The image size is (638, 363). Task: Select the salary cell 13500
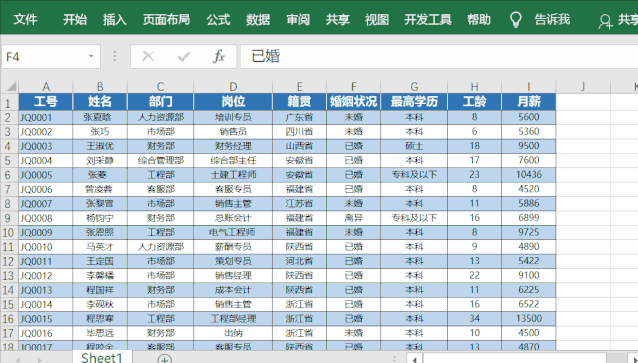click(x=529, y=319)
